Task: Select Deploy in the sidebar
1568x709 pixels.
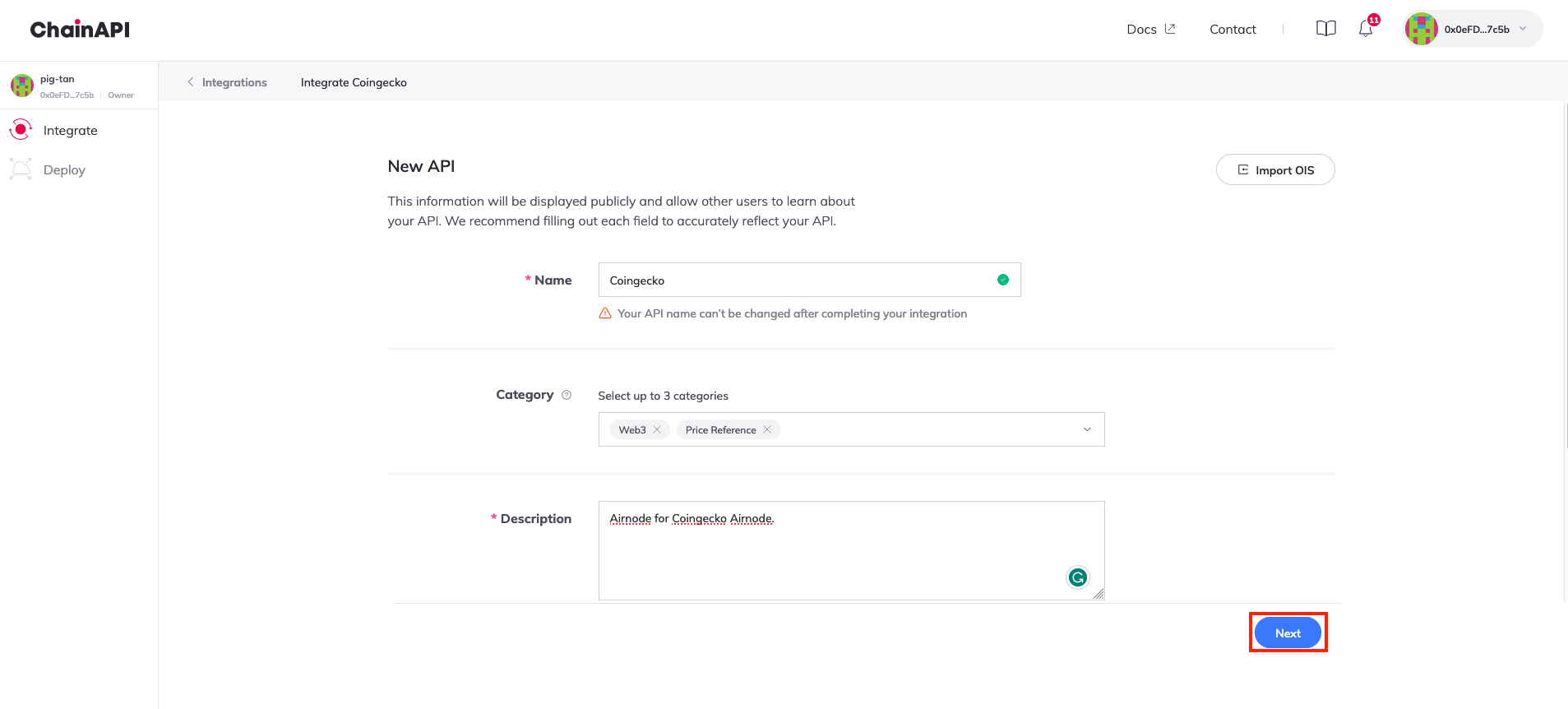Action: [64, 169]
